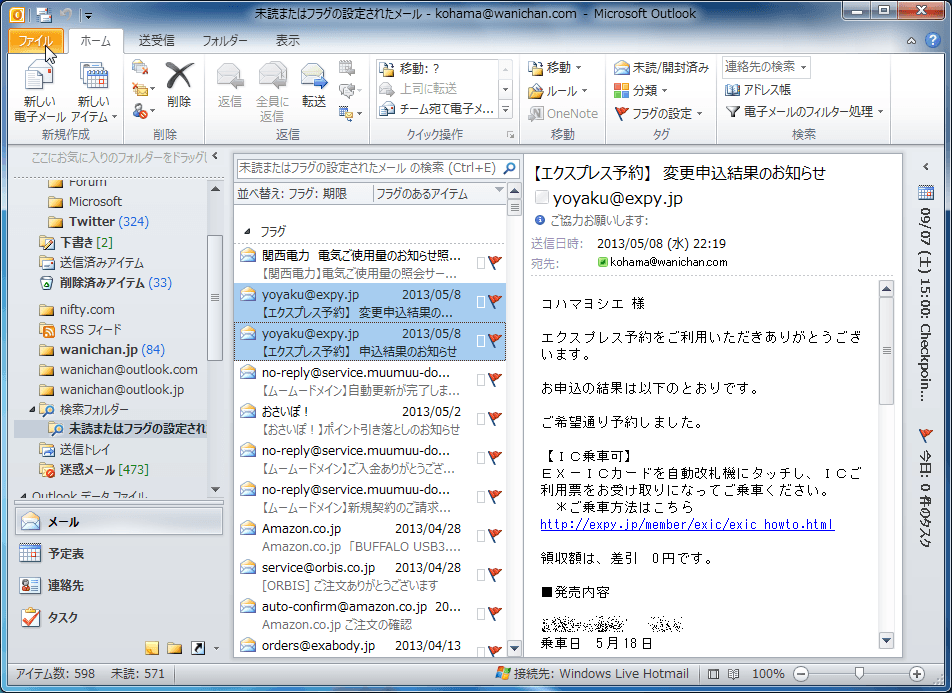This screenshot has width=952, height=693.
Task: Click the zoom slider handle
Action: click(x=859, y=674)
